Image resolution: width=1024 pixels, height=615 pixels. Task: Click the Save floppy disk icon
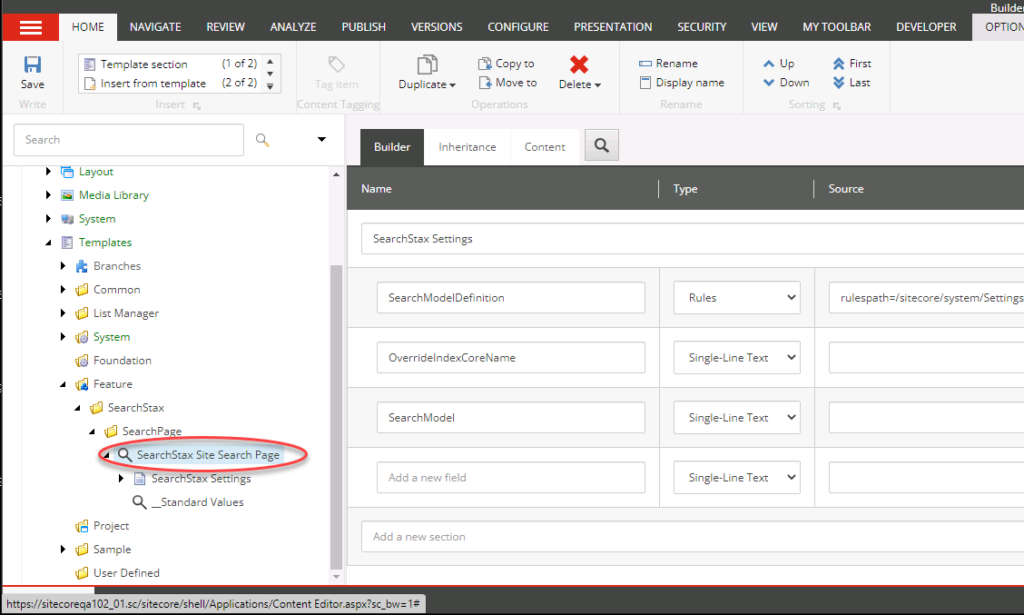coord(32,64)
